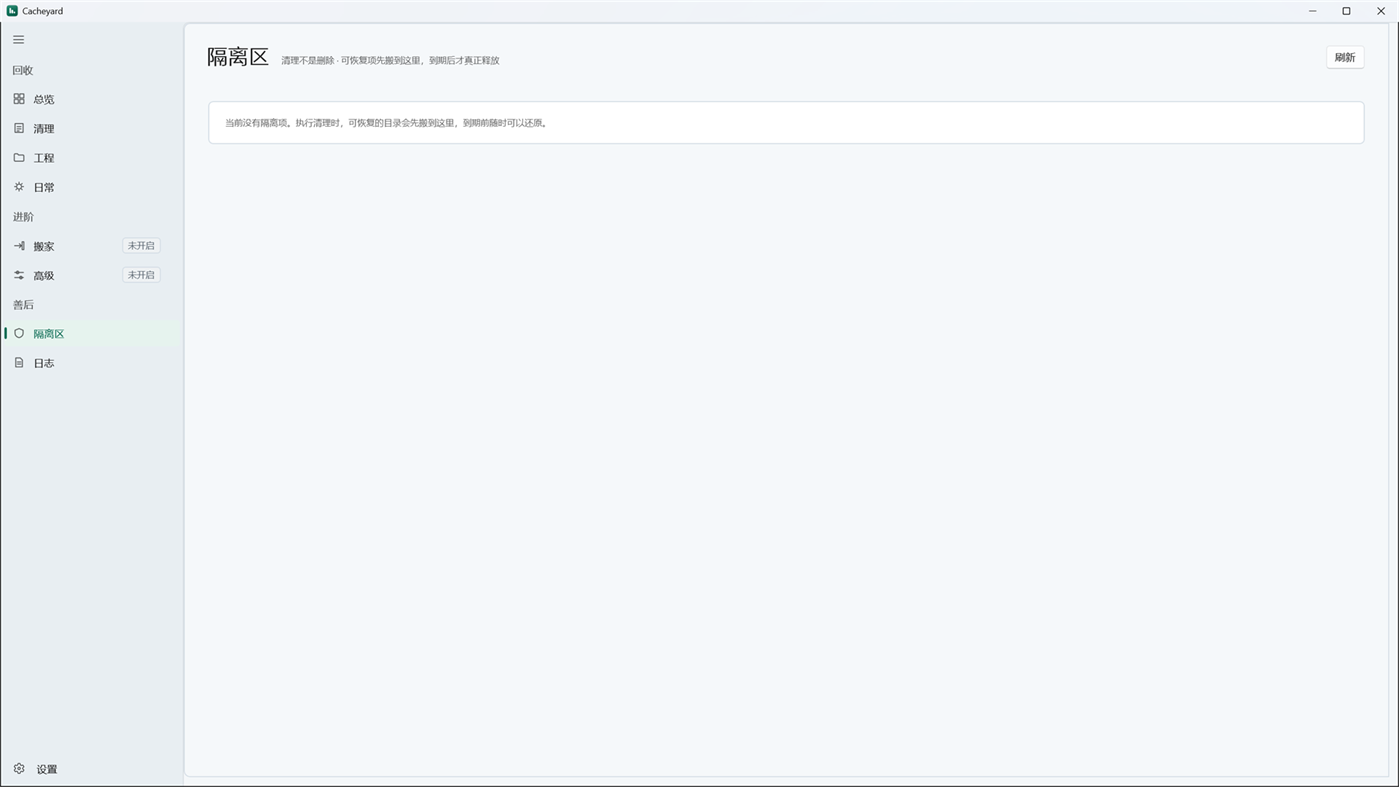
Task: Close the Cacheyard window
Action: [1381, 11]
